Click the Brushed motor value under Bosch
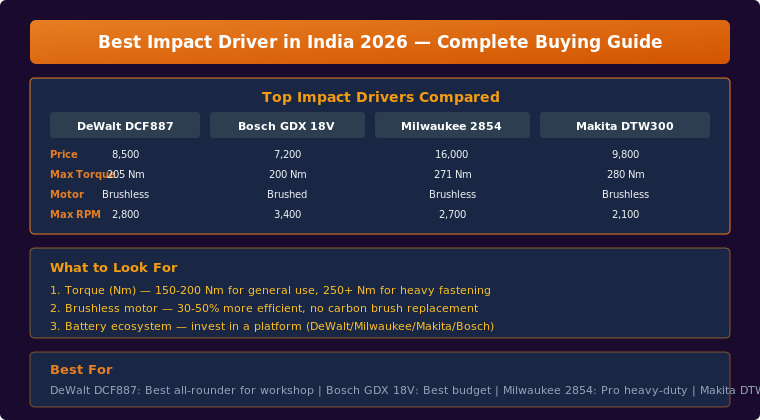Viewport: 760px width, 420px height. 287,195
